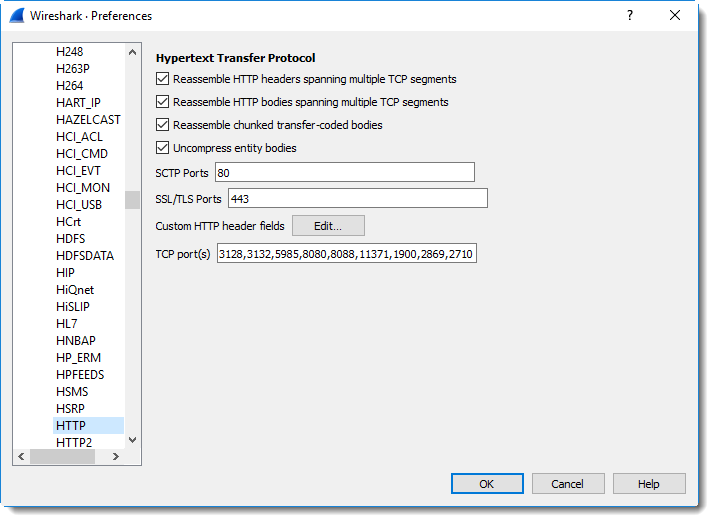
Task: Click the horizontal scroll right arrow
Action: (116, 456)
